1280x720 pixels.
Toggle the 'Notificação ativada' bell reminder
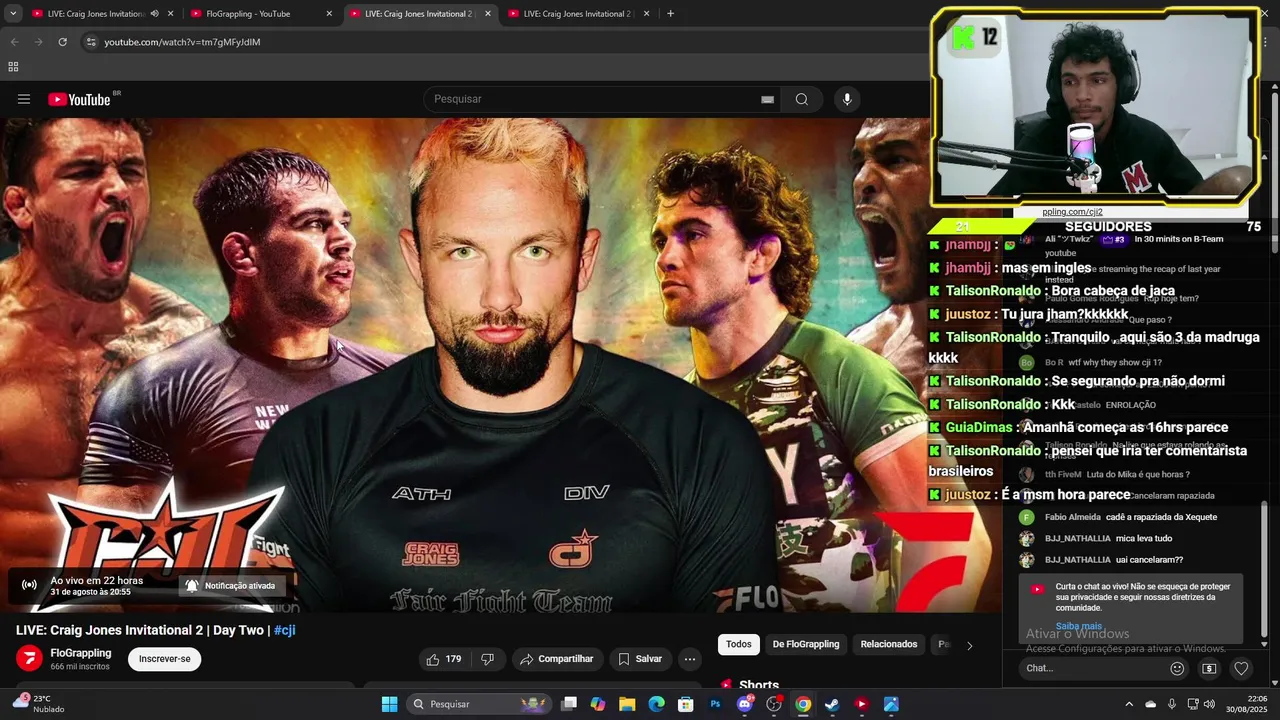[230, 586]
